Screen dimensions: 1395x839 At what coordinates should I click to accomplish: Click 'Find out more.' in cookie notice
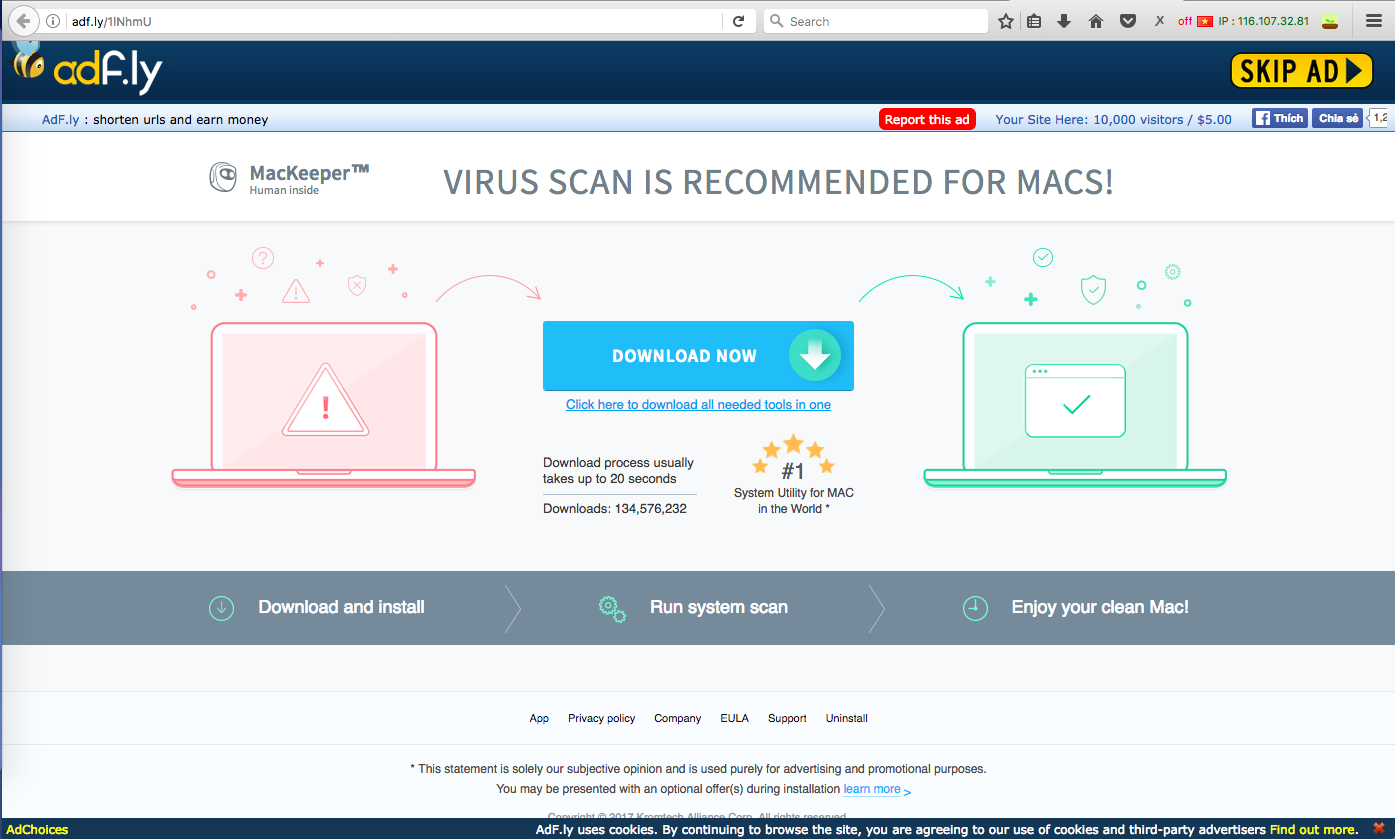[x=1314, y=830]
